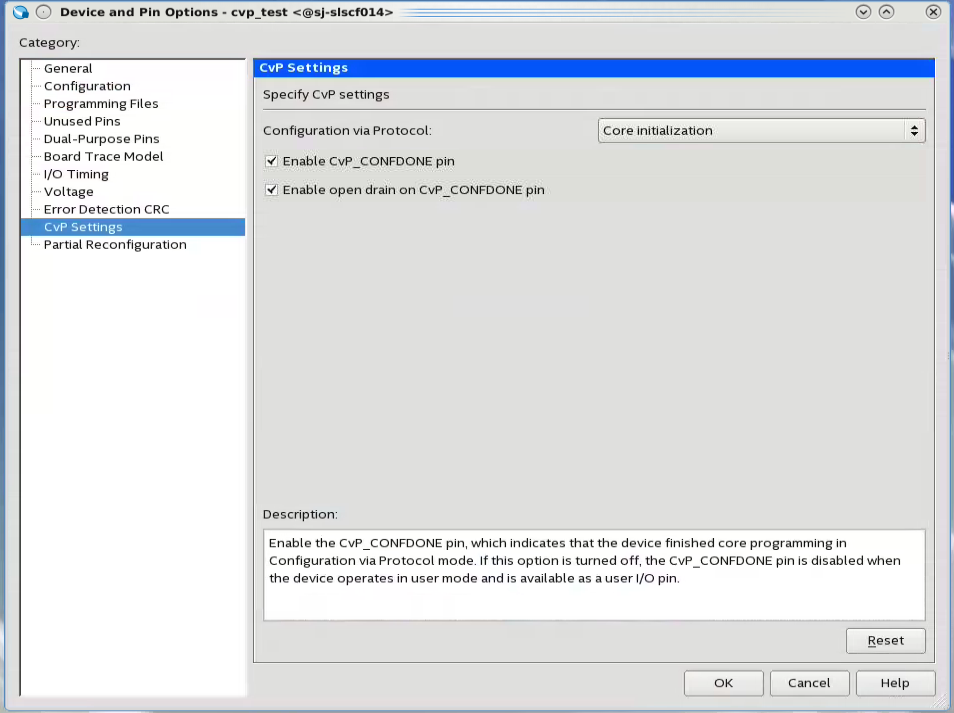Close dialog with X icon

(x=933, y=12)
